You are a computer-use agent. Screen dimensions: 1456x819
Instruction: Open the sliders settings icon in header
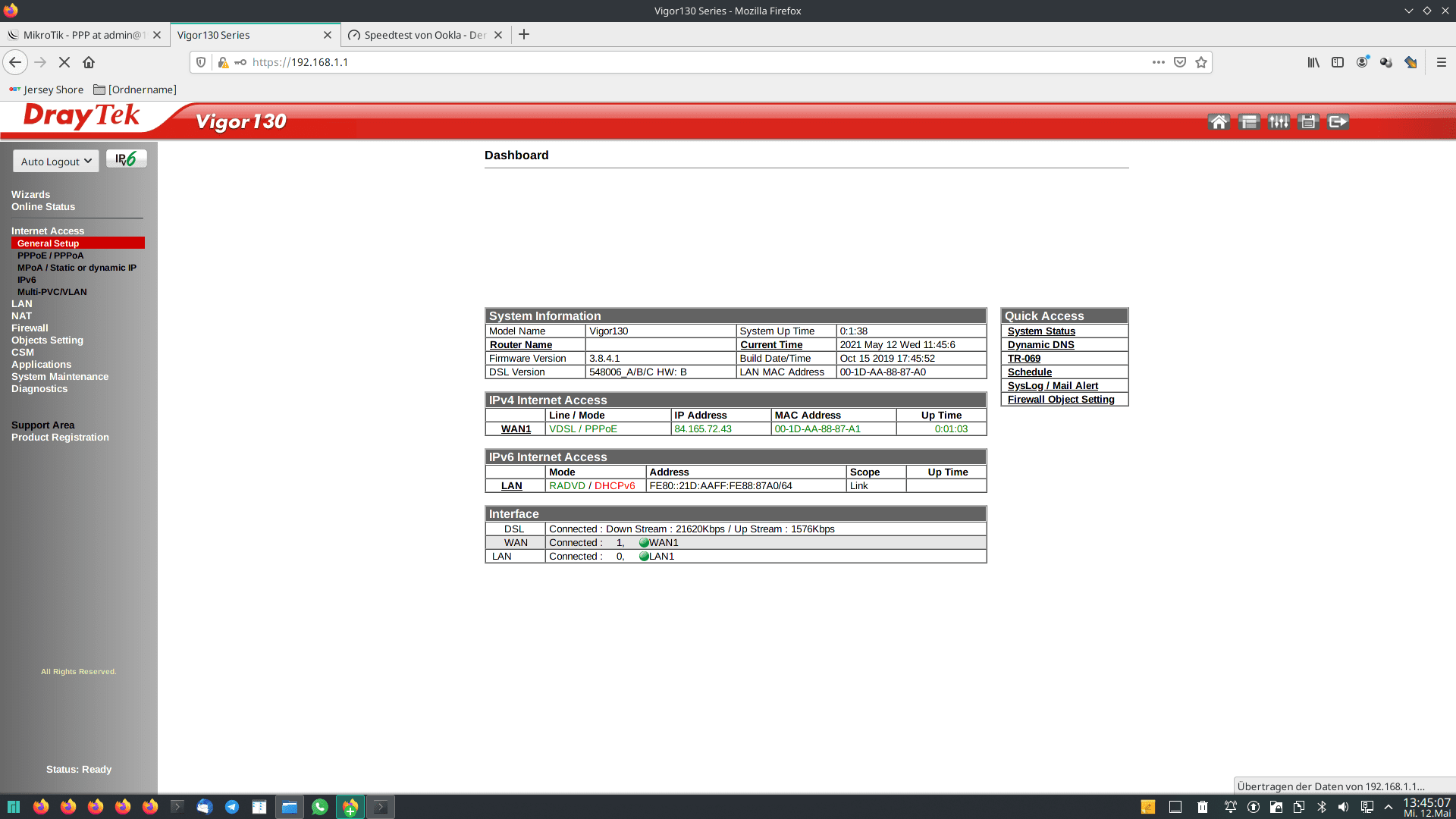pos(1279,122)
